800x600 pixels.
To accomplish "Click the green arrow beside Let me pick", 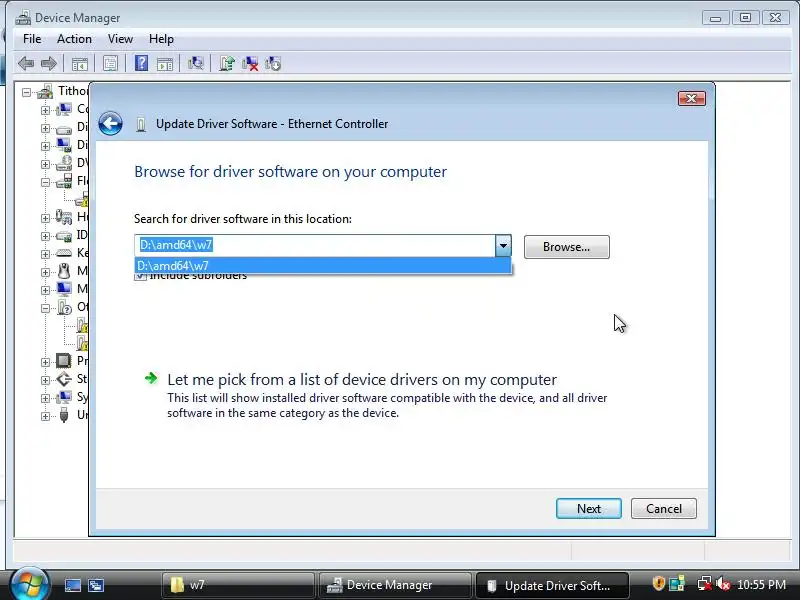I will [x=151, y=378].
